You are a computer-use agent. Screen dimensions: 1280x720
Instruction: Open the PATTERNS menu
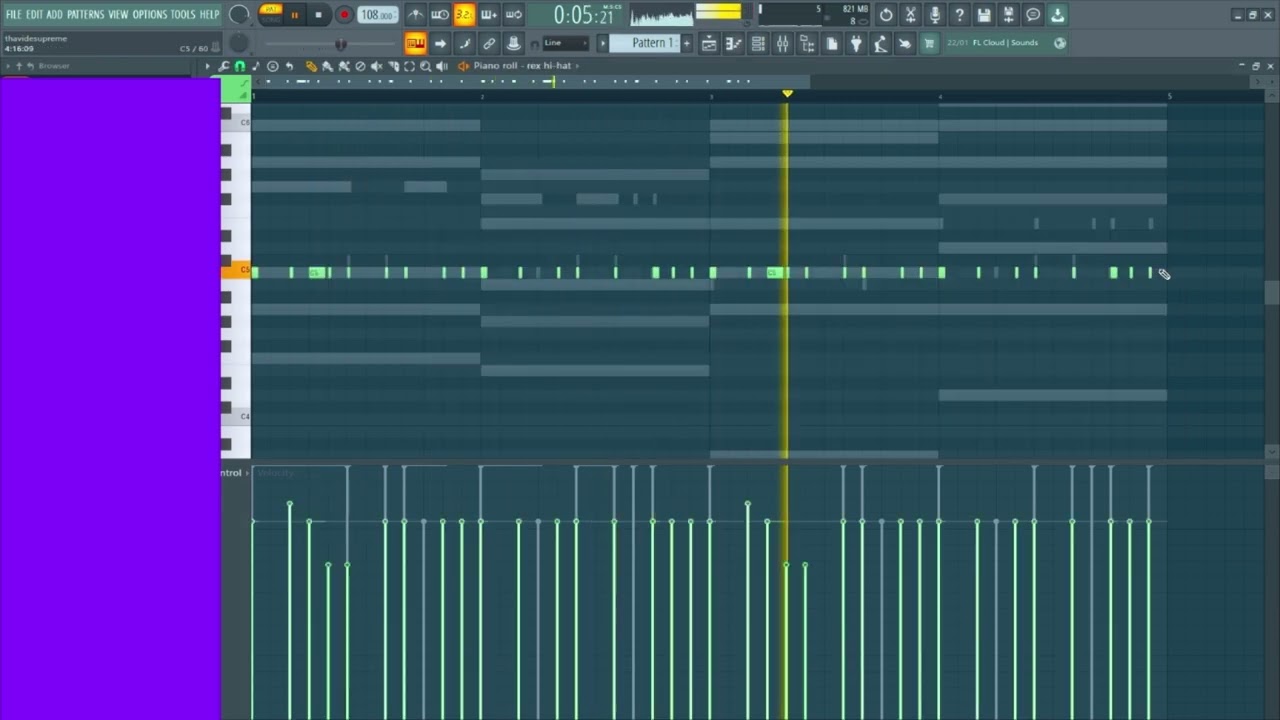pyautogui.click(x=85, y=15)
